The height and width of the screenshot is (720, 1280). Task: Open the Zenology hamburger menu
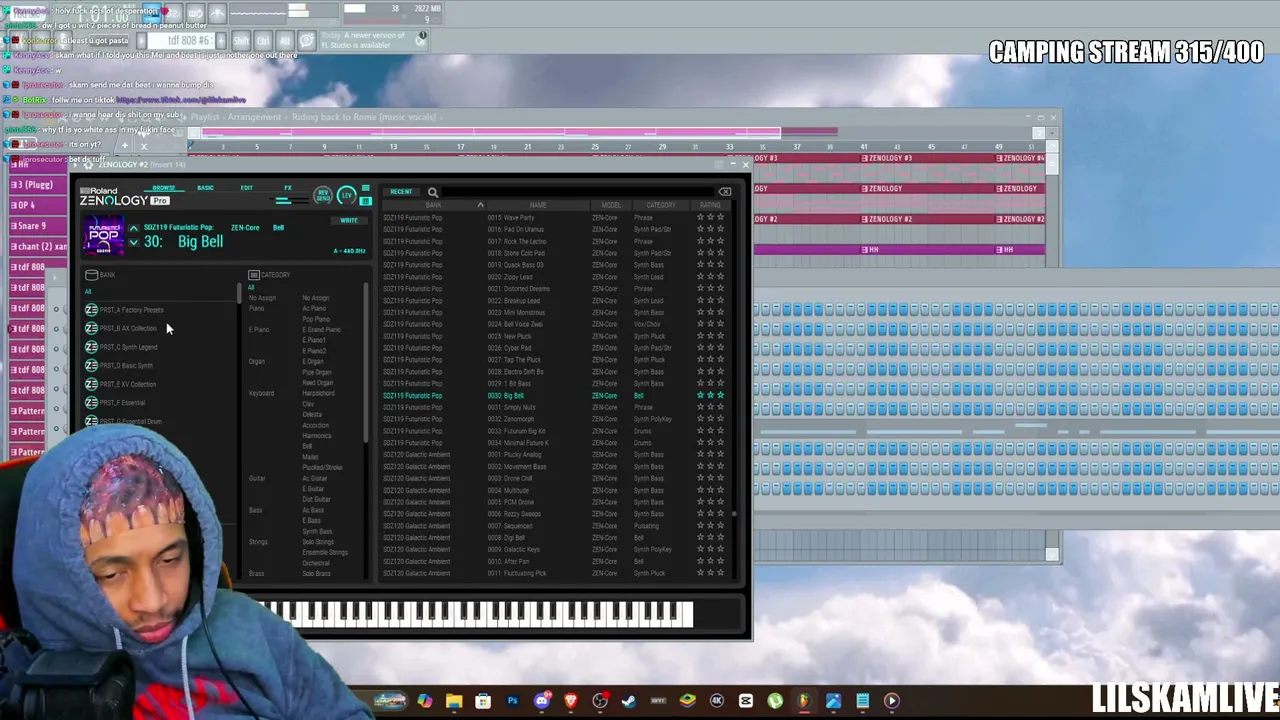[366, 188]
